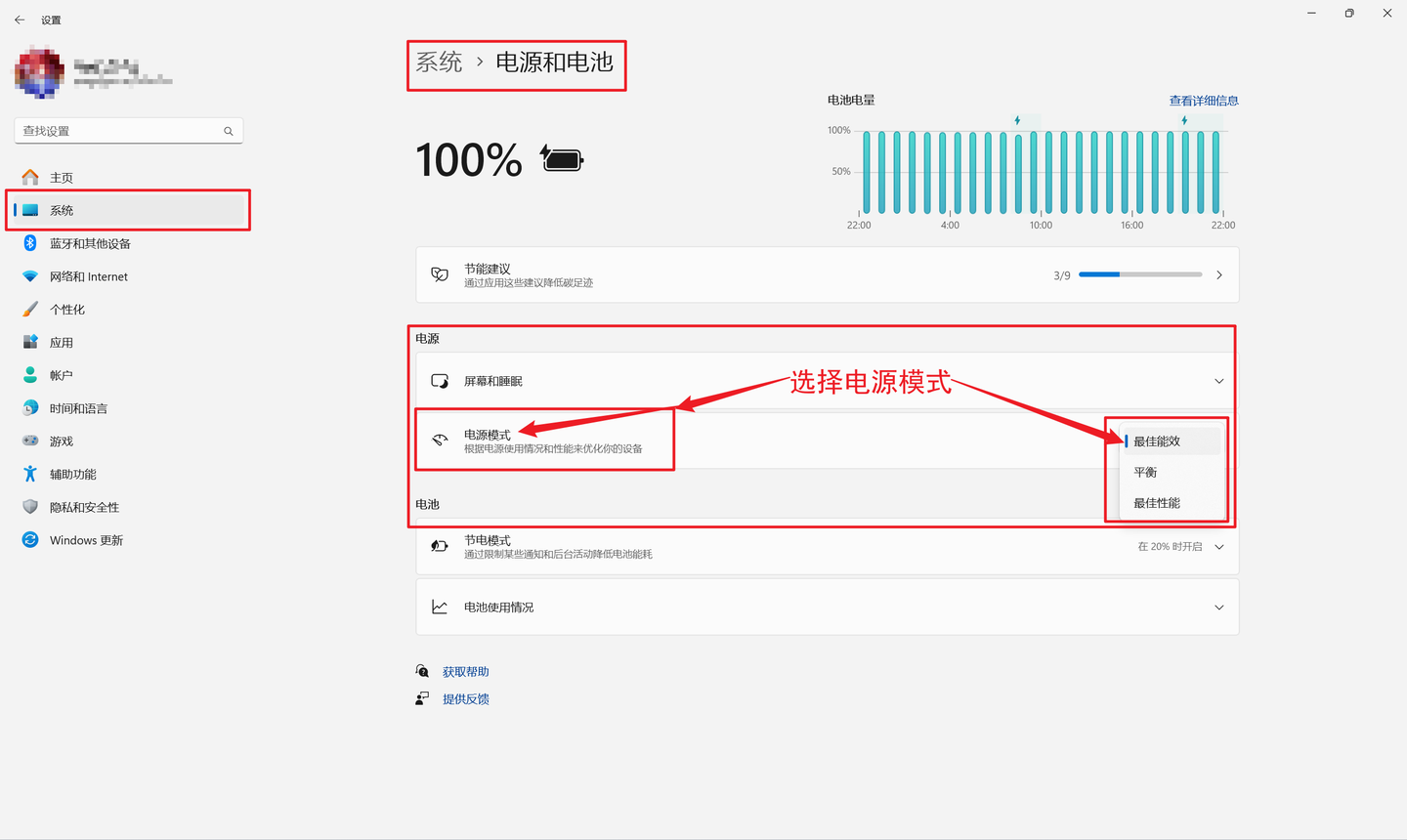Click the 节能建议 leaf heart icon
This screenshot has width=1407, height=840.
440,275
